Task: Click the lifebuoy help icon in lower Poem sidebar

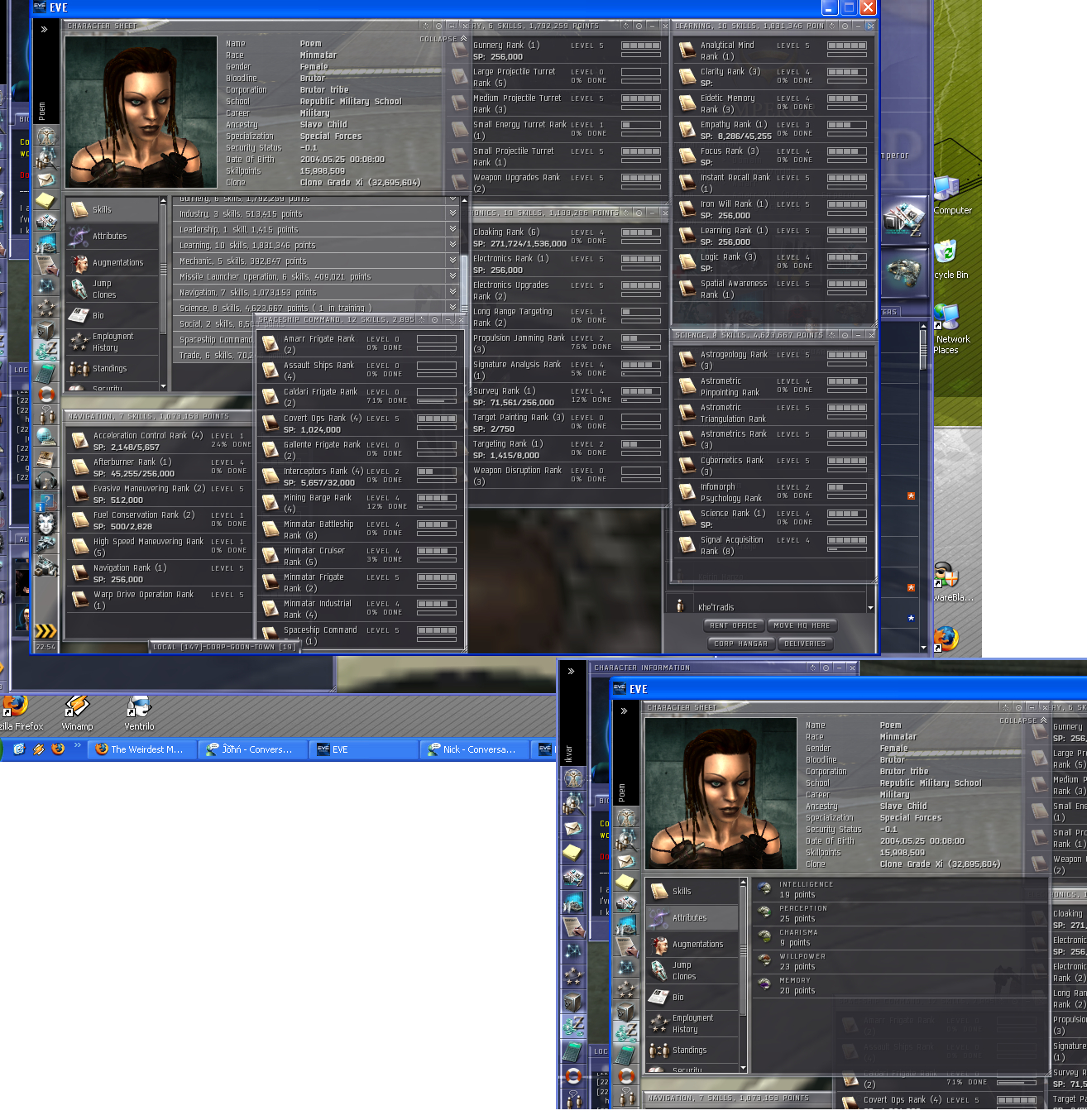Action: (x=626, y=1076)
